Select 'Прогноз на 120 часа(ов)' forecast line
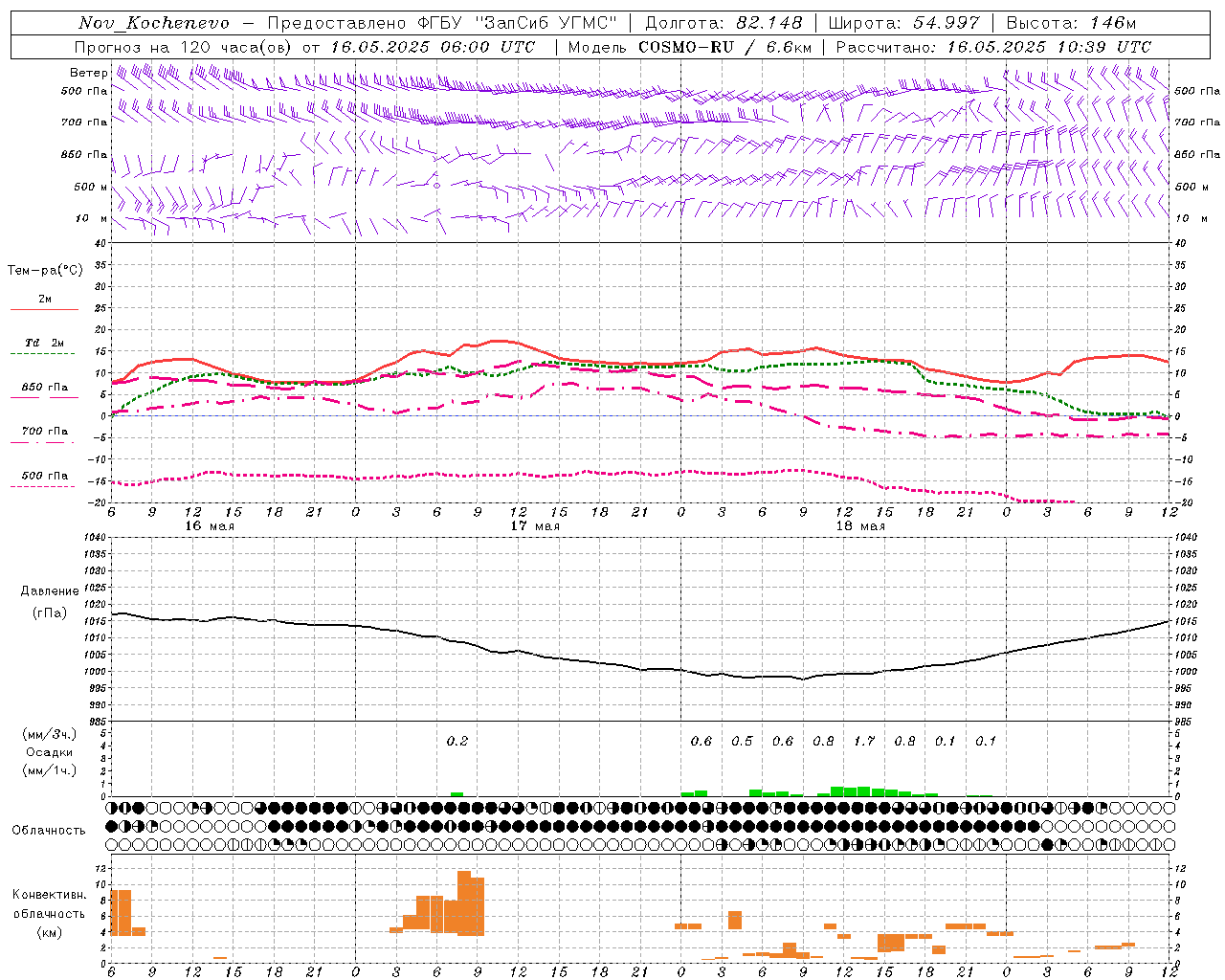Viewport: 1225px width, 980px height. (x=185, y=47)
